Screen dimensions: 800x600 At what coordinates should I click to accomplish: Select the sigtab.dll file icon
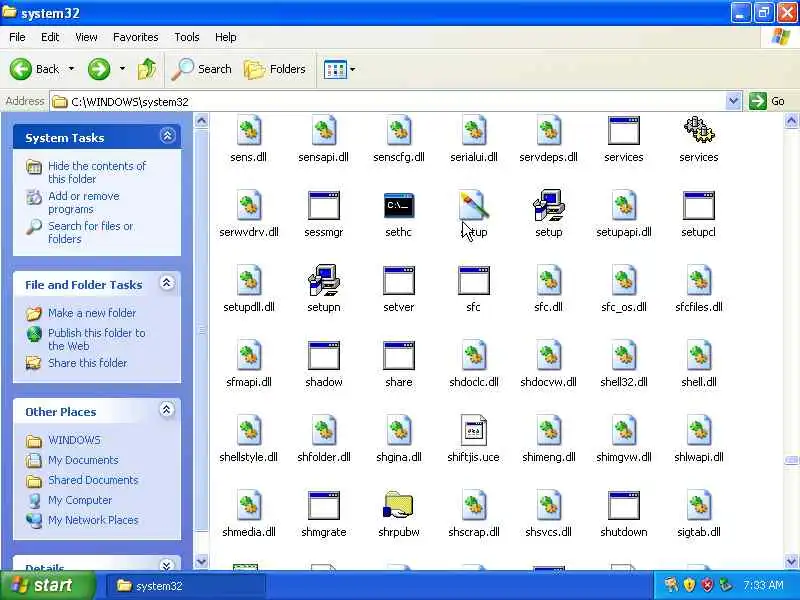(x=698, y=505)
